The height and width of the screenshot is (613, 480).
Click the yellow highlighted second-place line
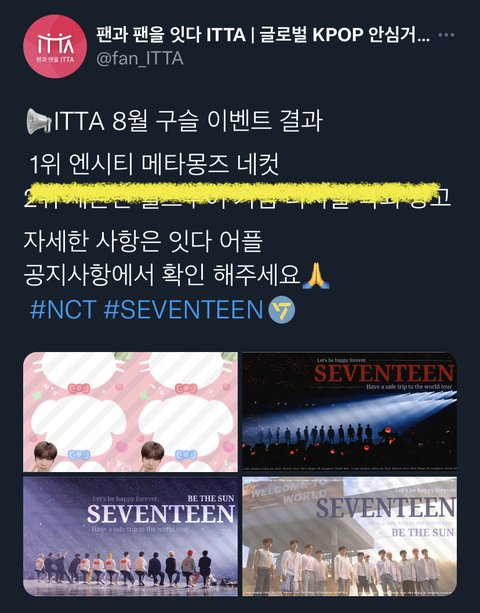(237, 197)
